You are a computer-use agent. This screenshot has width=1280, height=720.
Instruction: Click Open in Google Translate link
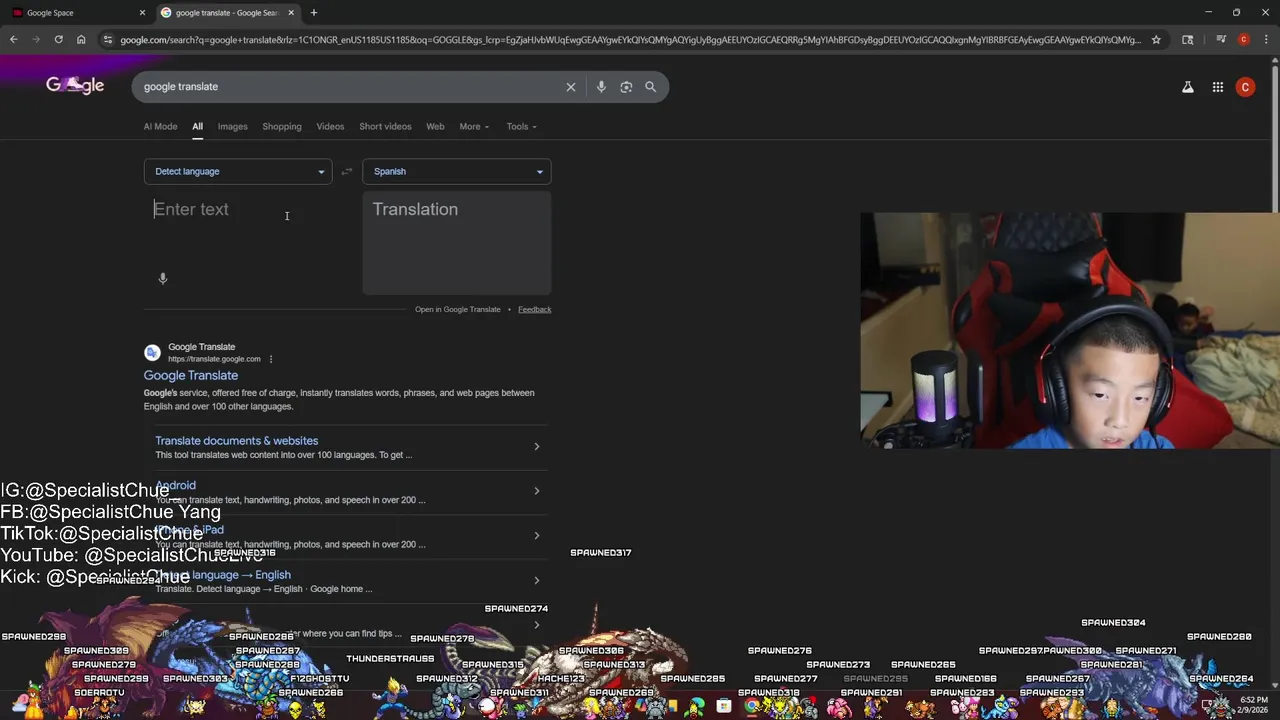point(458,310)
